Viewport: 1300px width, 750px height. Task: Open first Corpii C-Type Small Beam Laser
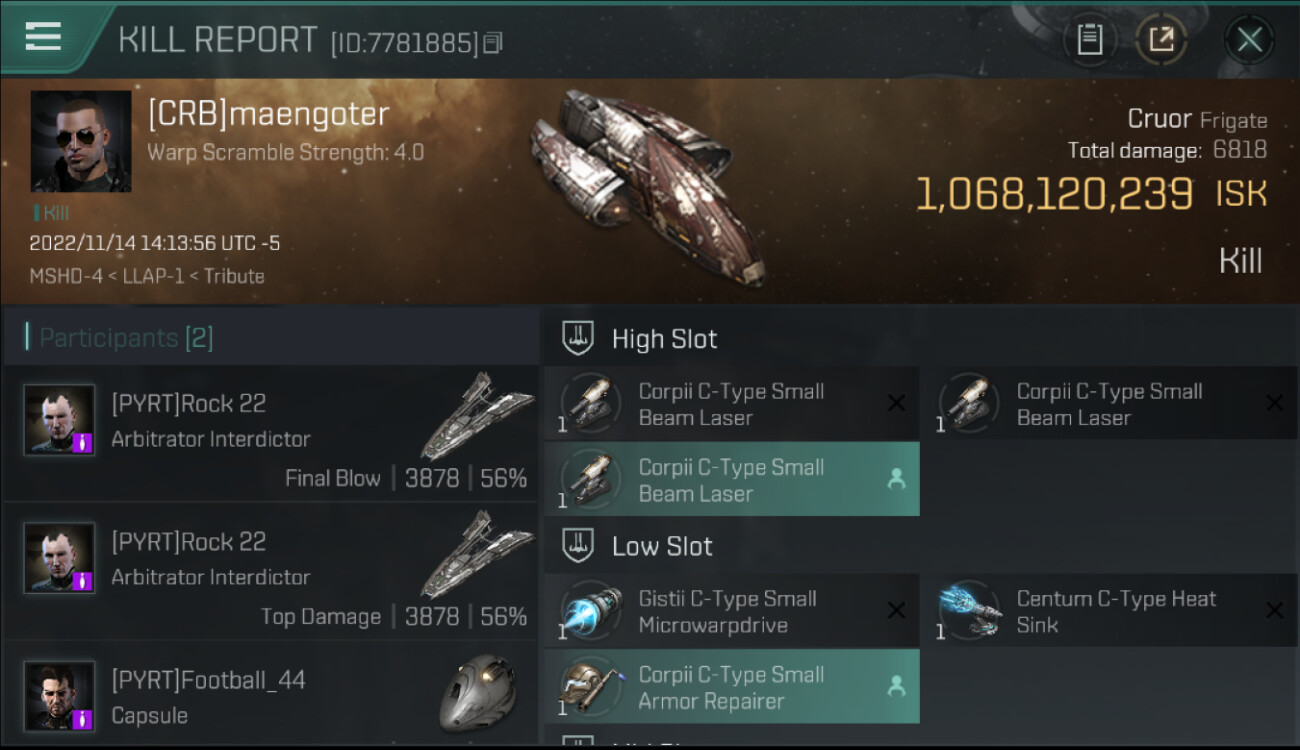click(x=732, y=404)
